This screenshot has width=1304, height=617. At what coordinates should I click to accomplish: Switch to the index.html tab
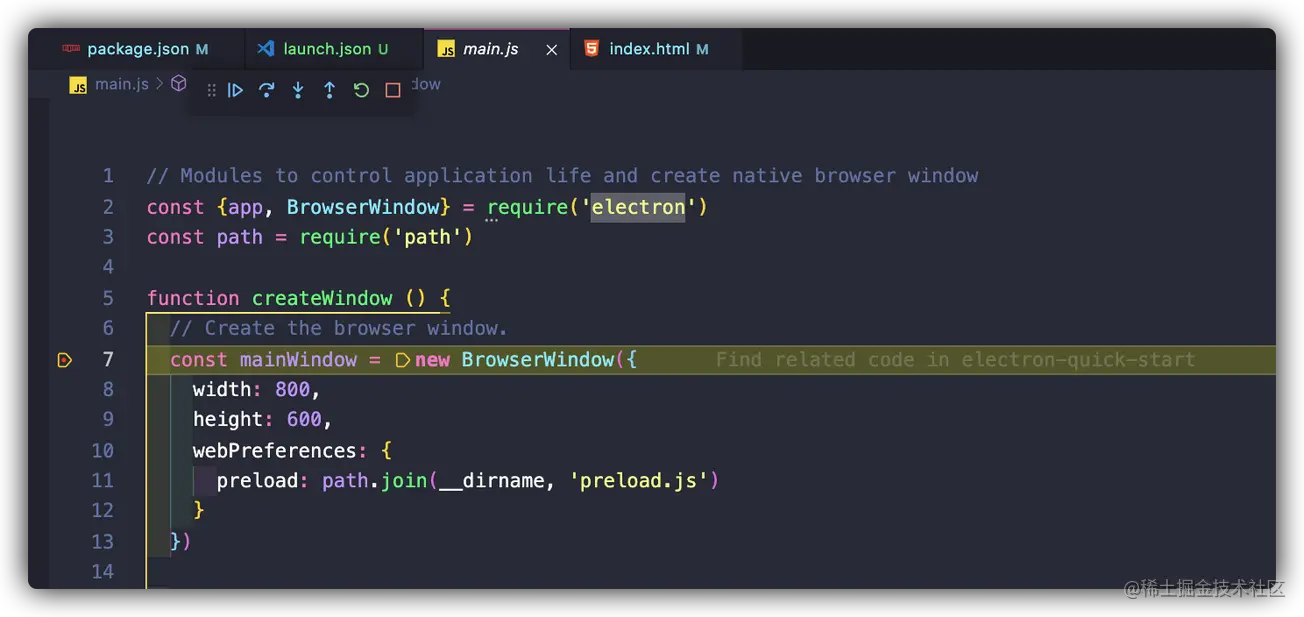(649, 49)
